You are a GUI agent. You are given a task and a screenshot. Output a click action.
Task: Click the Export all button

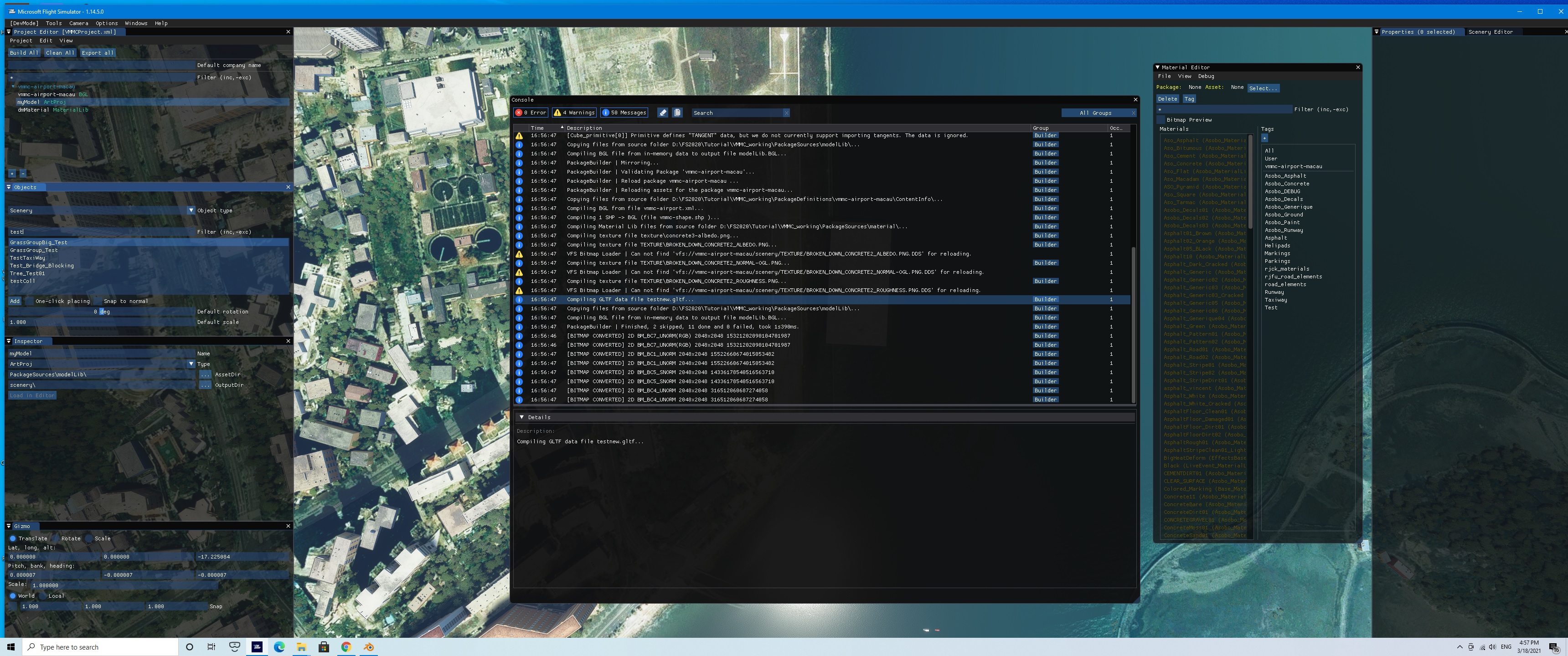(x=98, y=53)
